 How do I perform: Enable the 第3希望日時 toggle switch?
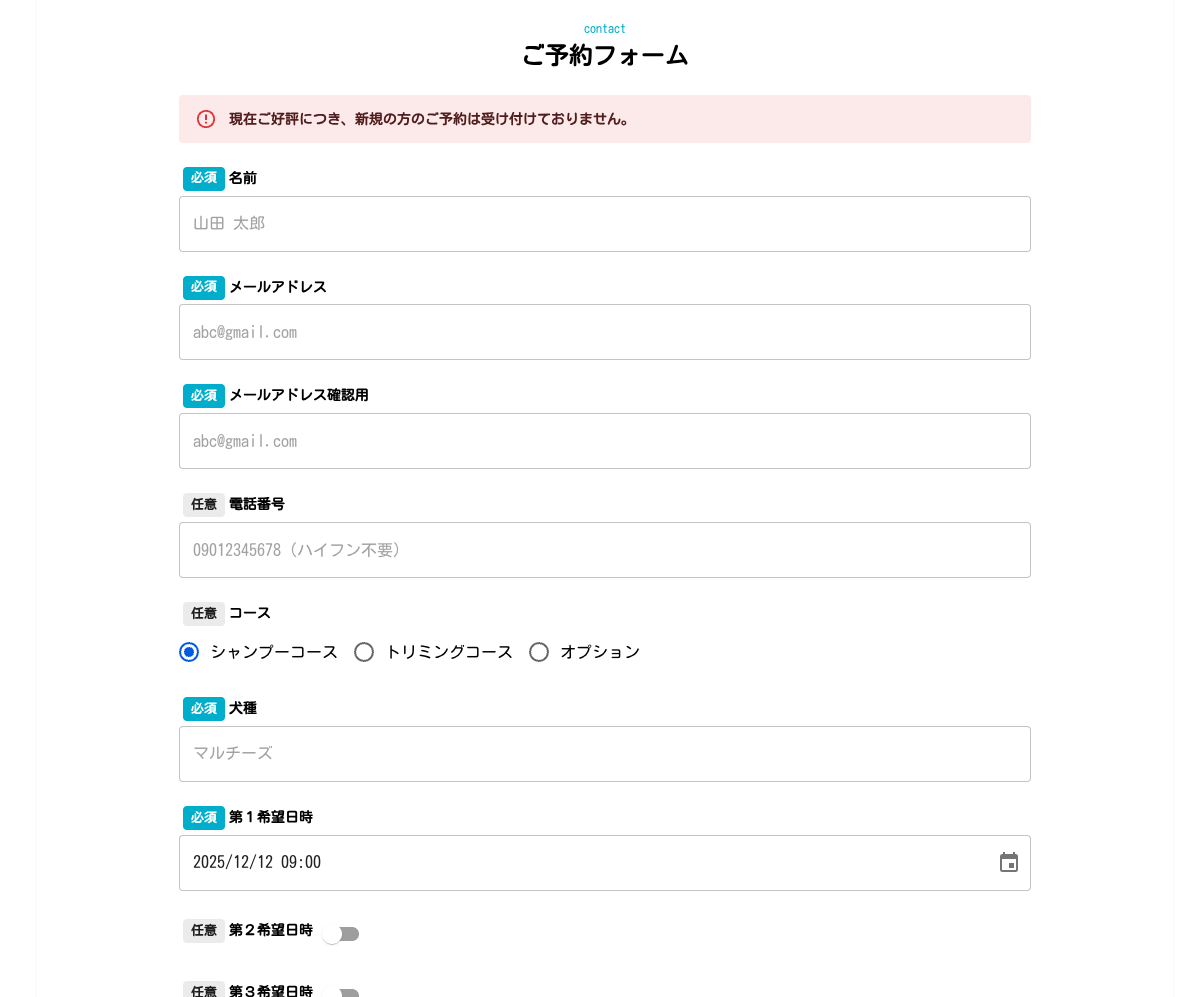[x=342, y=993]
